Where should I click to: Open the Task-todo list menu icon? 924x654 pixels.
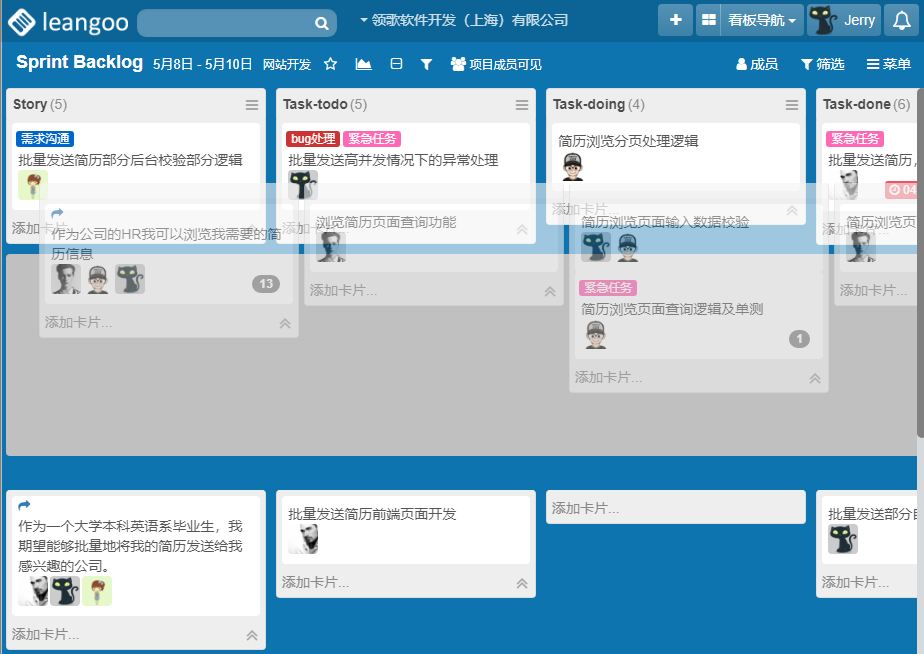pyautogui.click(x=522, y=105)
